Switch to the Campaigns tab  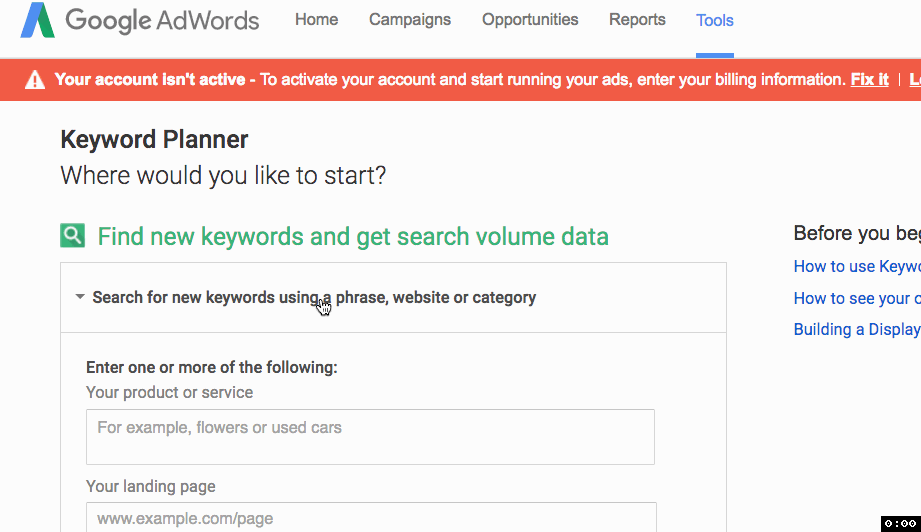(410, 20)
